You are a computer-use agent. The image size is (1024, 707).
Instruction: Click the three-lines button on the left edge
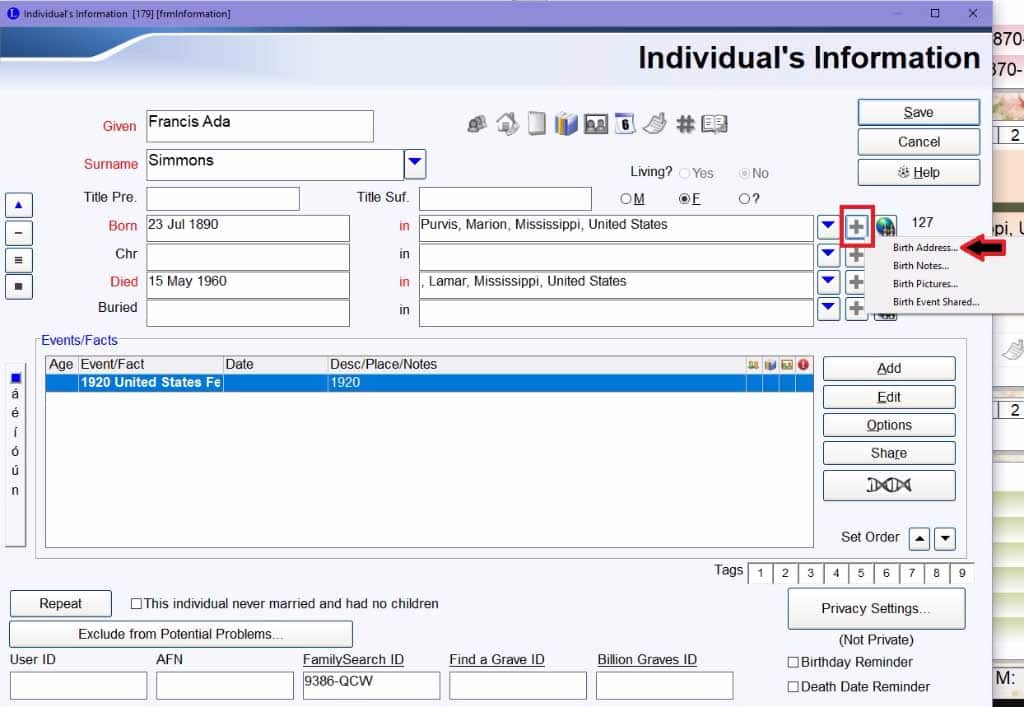(19, 260)
